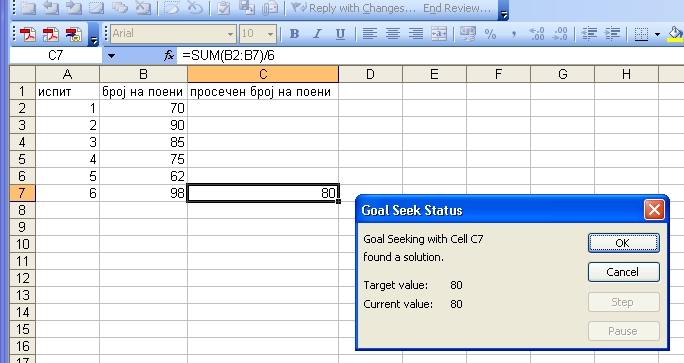This screenshot has height=363, width=684.
Task: Toggle Bold formatting
Action: point(294,34)
